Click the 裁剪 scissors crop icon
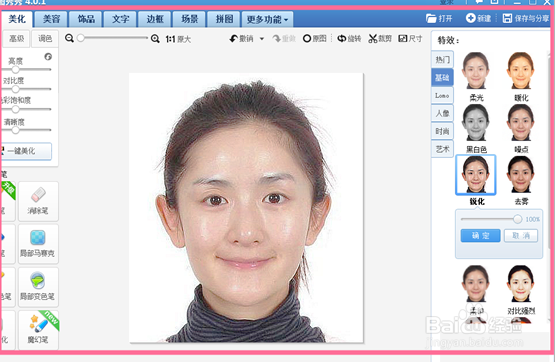 pos(372,39)
